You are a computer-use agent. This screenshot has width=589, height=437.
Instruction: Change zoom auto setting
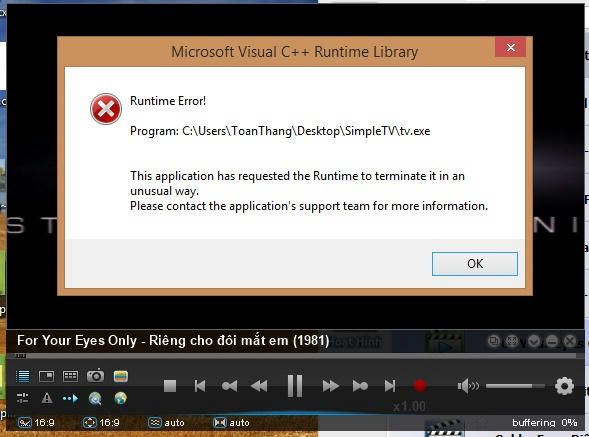(x=231, y=423)
